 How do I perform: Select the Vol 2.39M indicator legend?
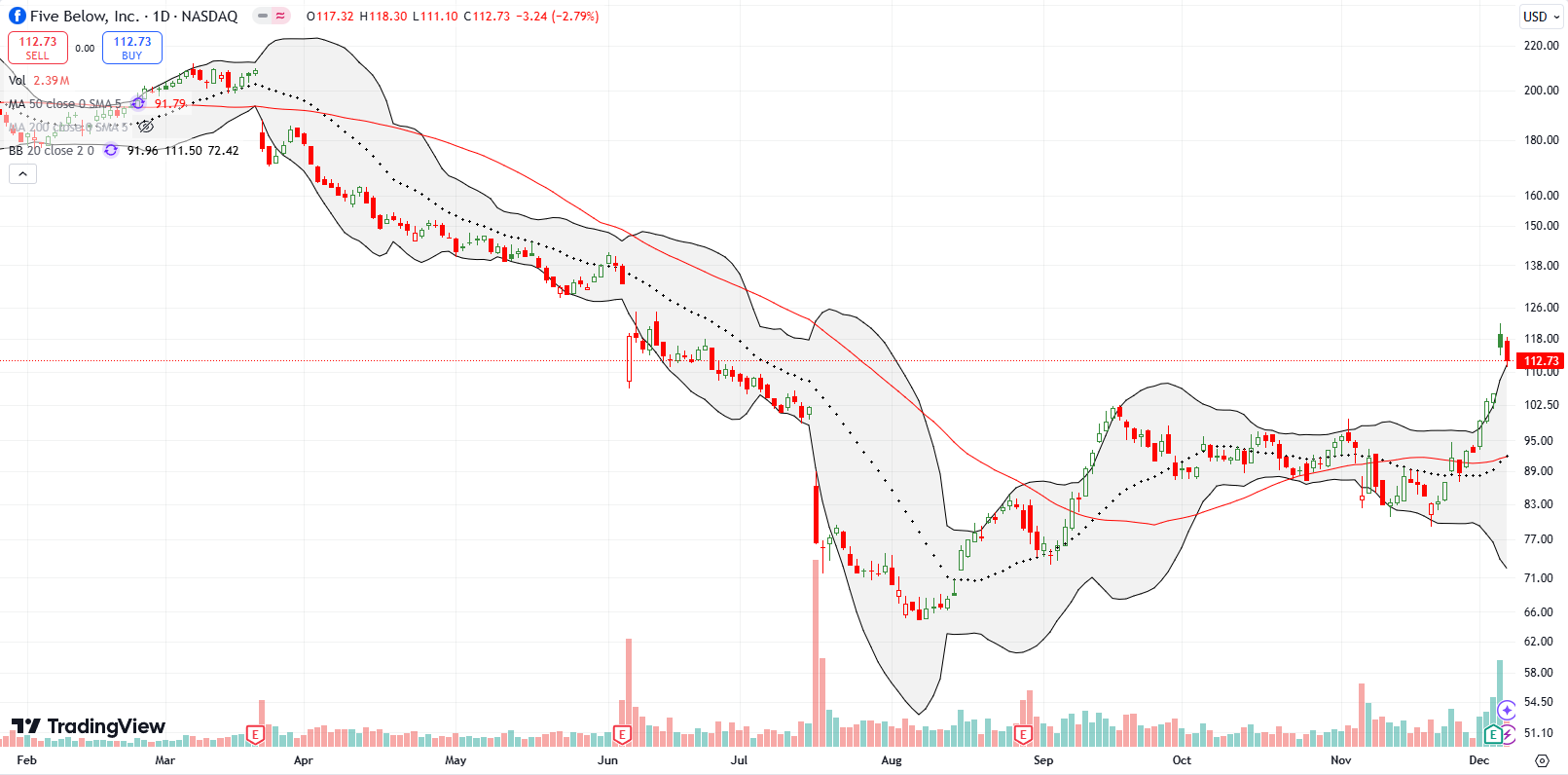pos(39,80)
